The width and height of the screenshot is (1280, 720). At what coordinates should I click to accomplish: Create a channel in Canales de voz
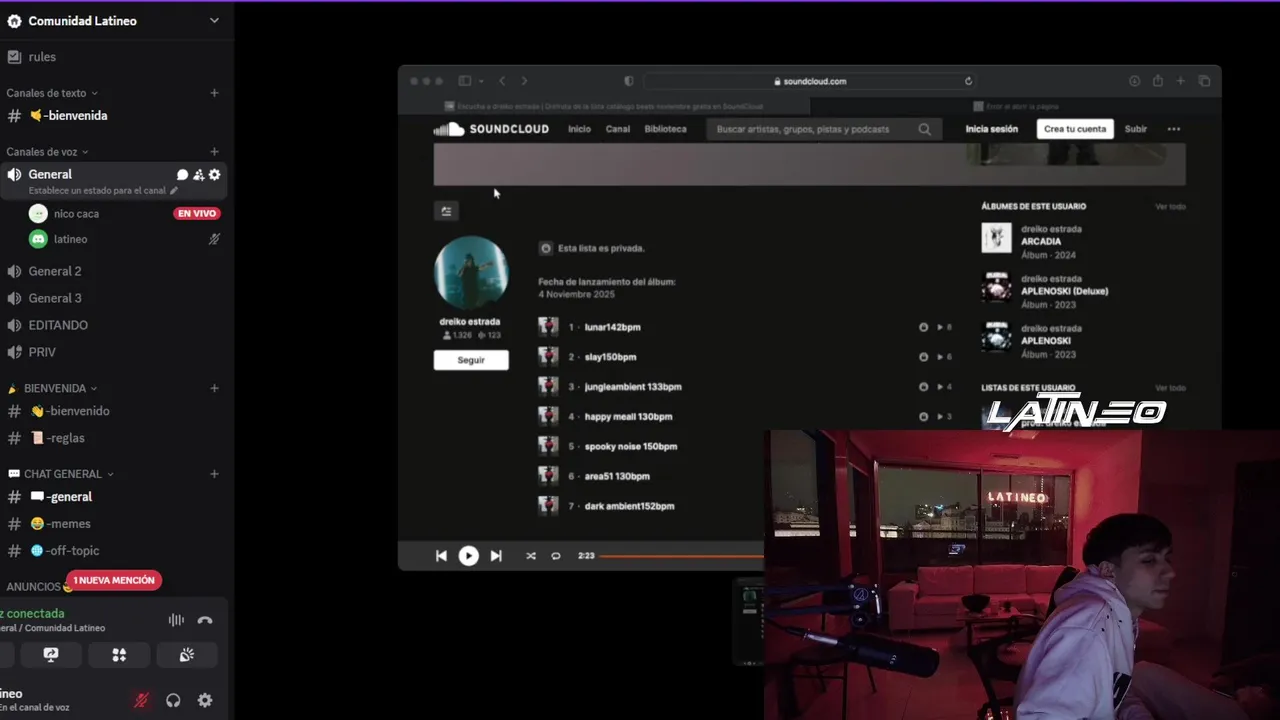[214, 152]
